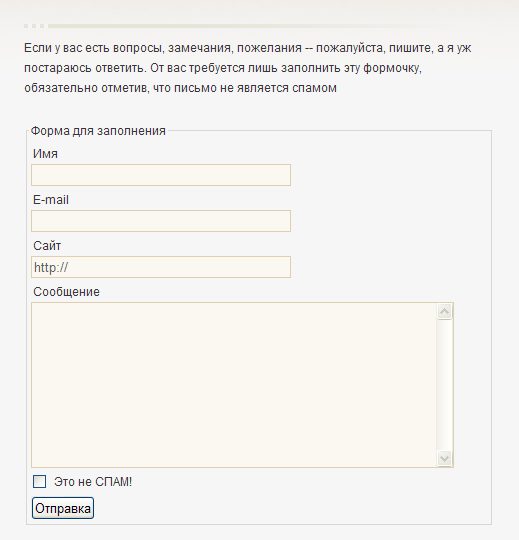
Task: Focus the Имя text field
Action: (161, 175)
